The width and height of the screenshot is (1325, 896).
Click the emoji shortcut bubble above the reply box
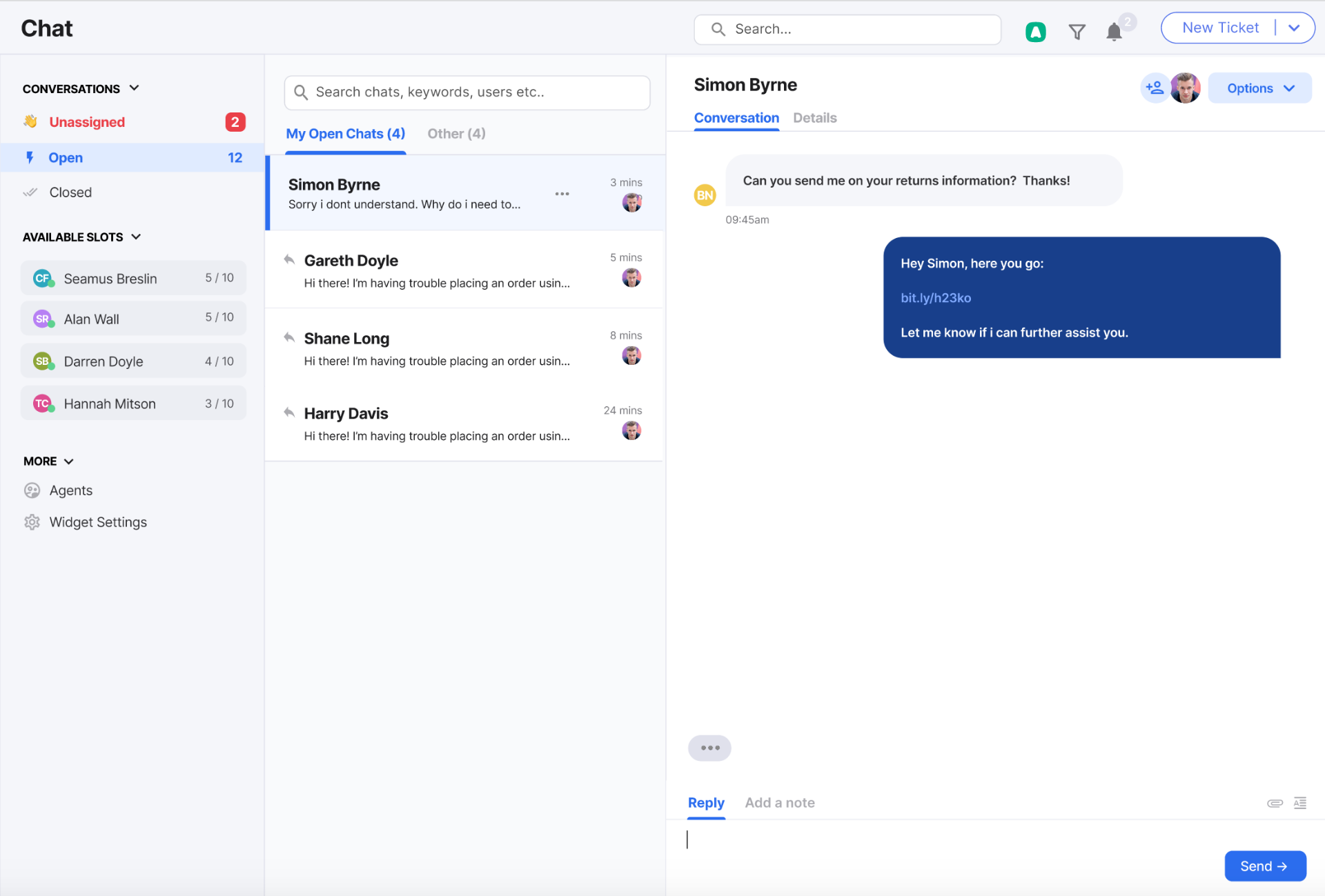709,748
